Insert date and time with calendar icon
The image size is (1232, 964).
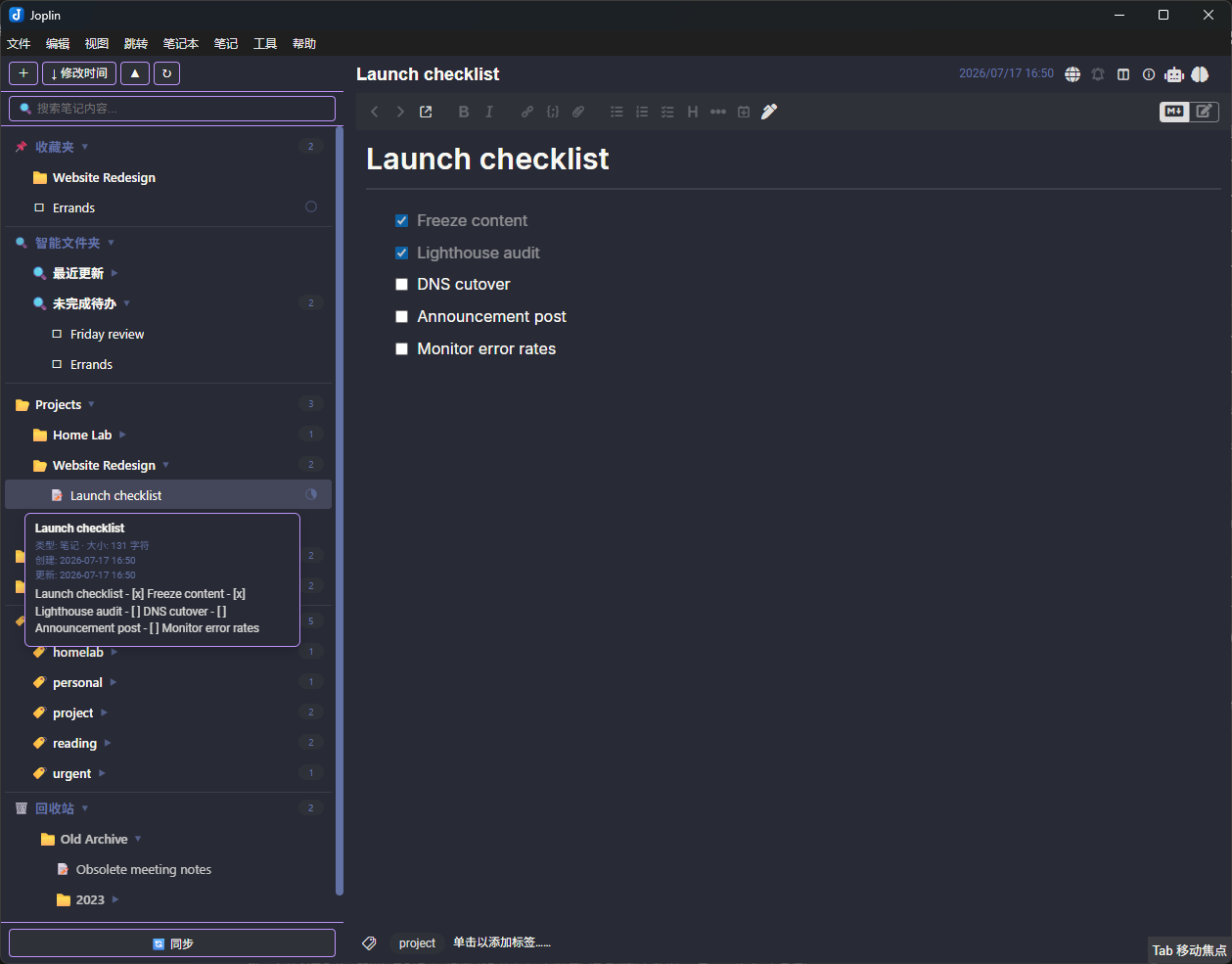click(744, 112)
